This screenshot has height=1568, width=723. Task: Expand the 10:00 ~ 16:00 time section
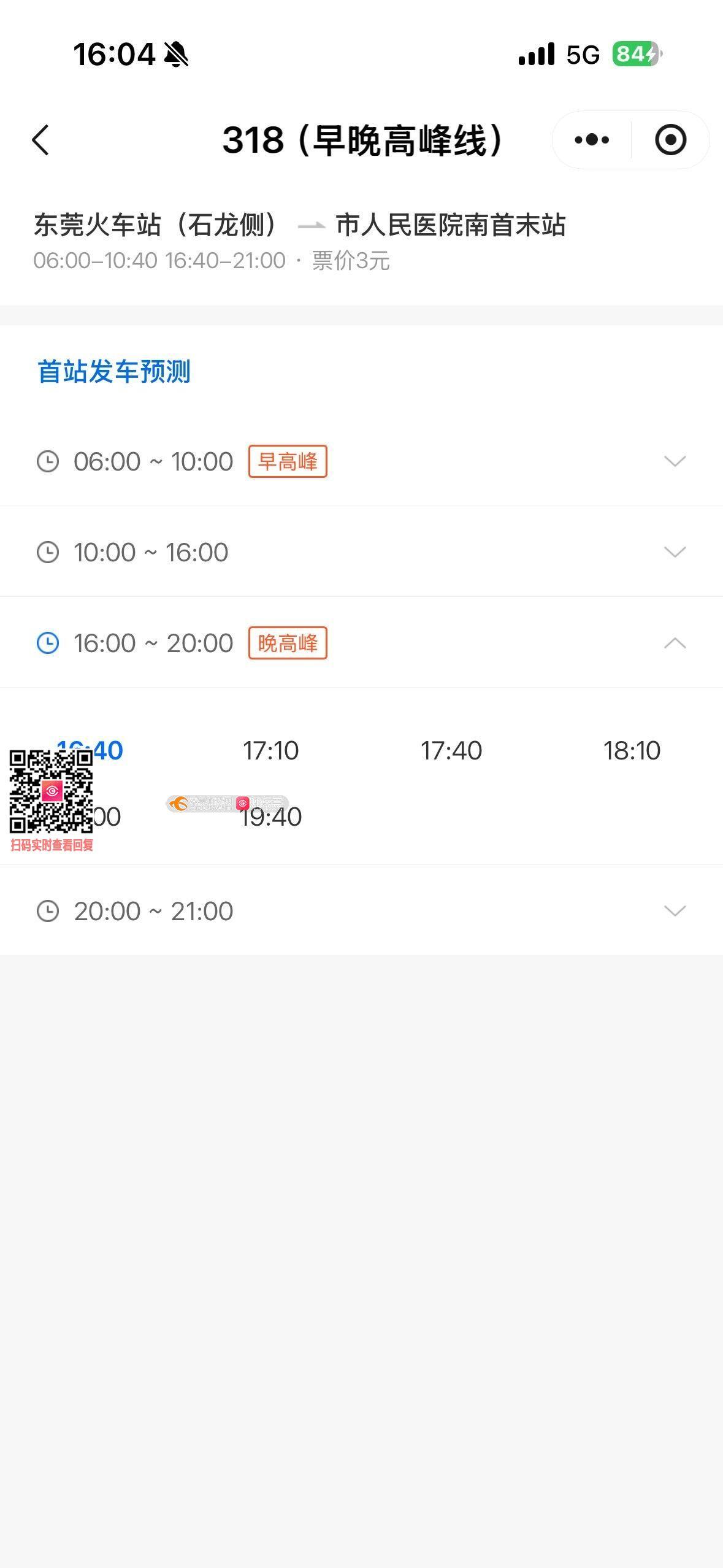[x=675, y=552]
